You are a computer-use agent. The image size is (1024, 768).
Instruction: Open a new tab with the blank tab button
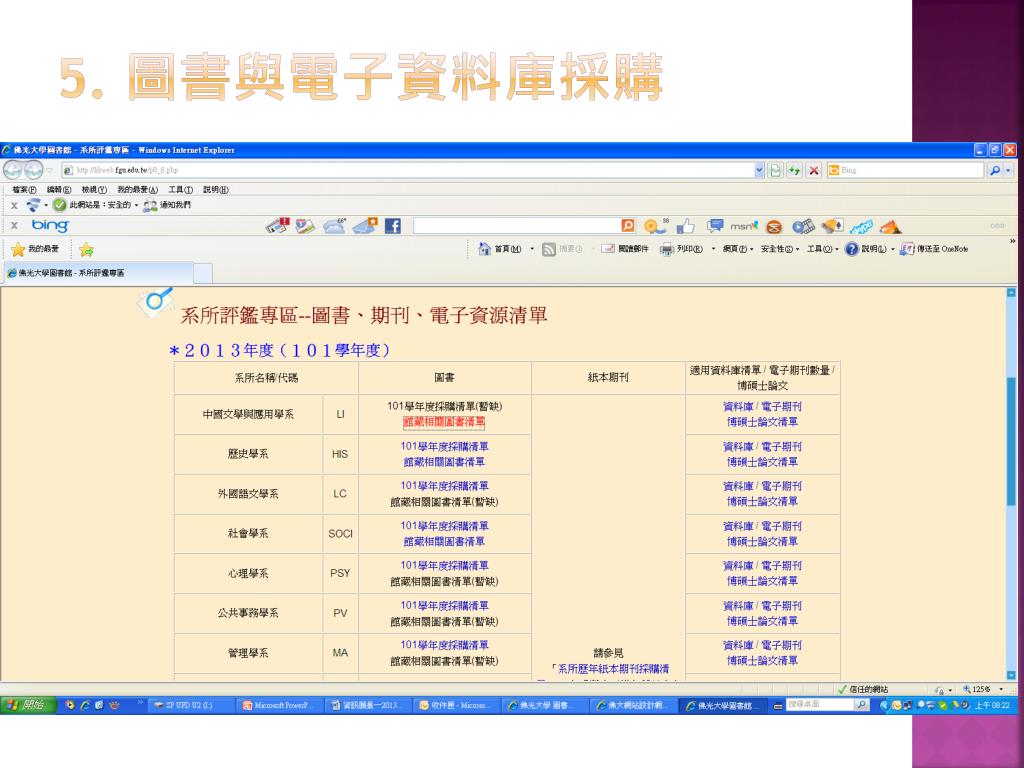tap(203, 273)
